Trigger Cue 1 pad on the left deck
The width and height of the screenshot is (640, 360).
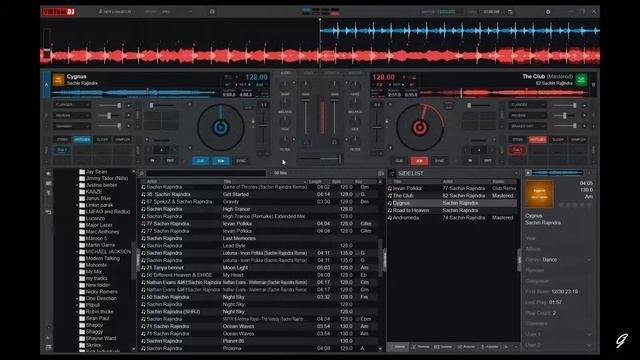click(x=62, y=150)
